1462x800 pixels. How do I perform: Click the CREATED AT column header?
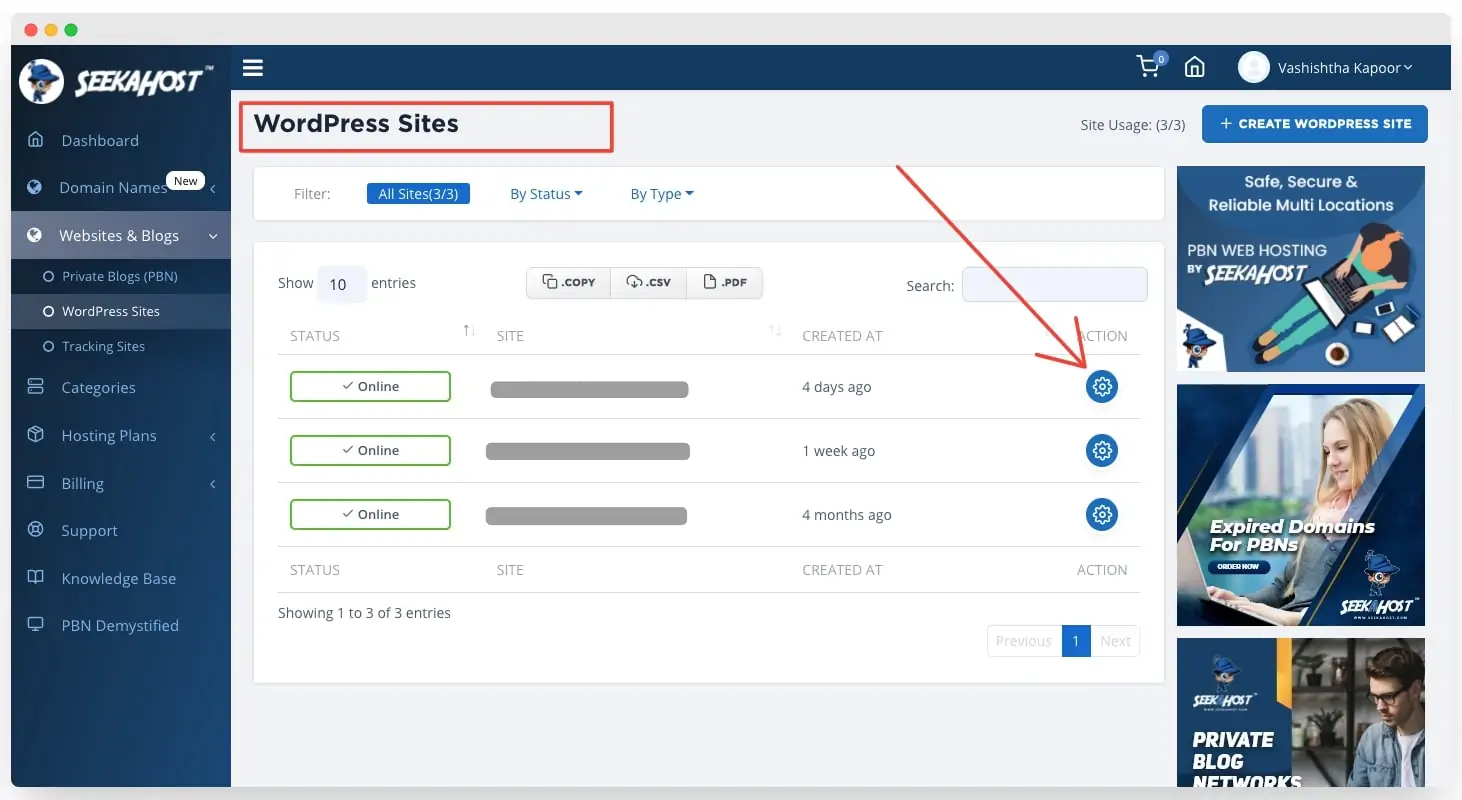pos(842,336)
